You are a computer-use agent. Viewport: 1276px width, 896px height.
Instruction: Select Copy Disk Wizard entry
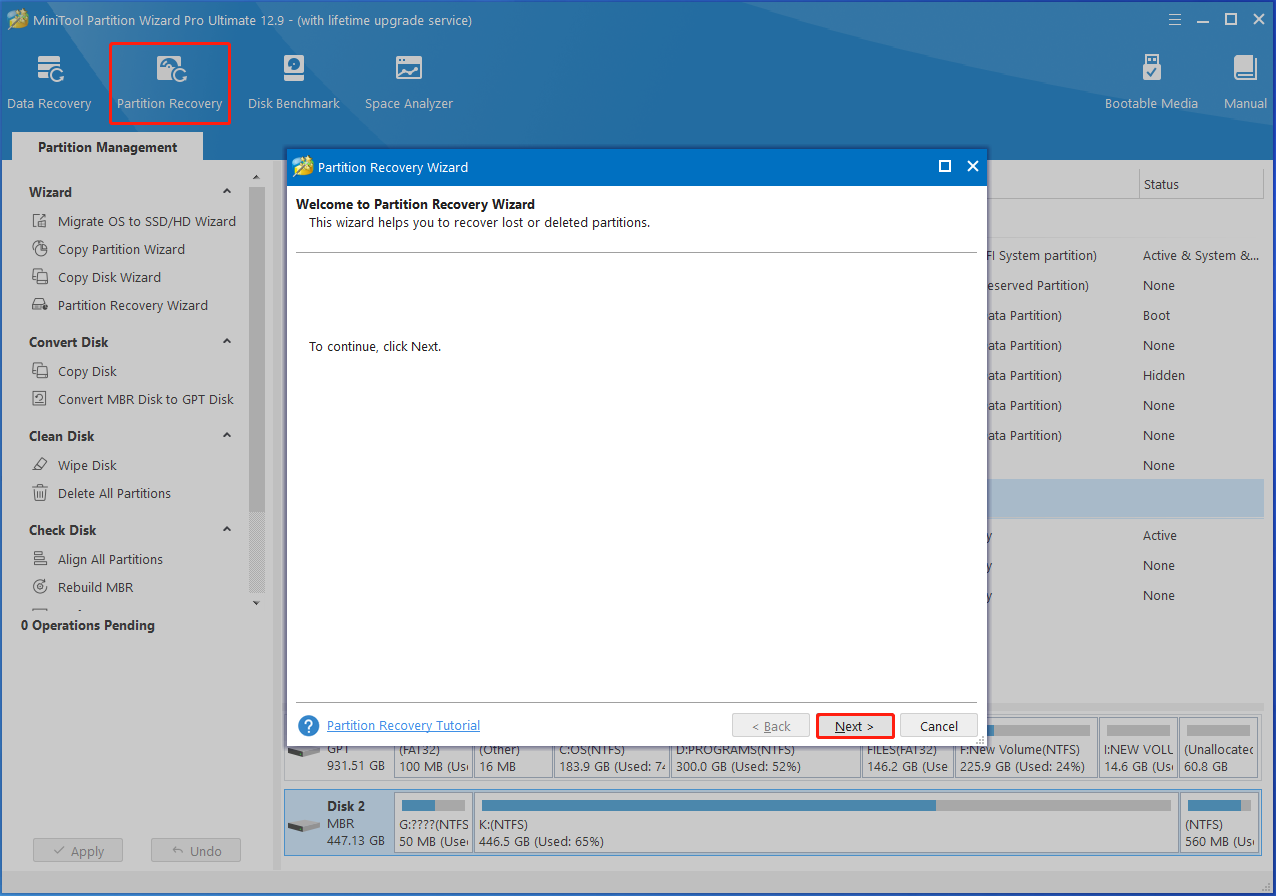click(x=109, y=277)
